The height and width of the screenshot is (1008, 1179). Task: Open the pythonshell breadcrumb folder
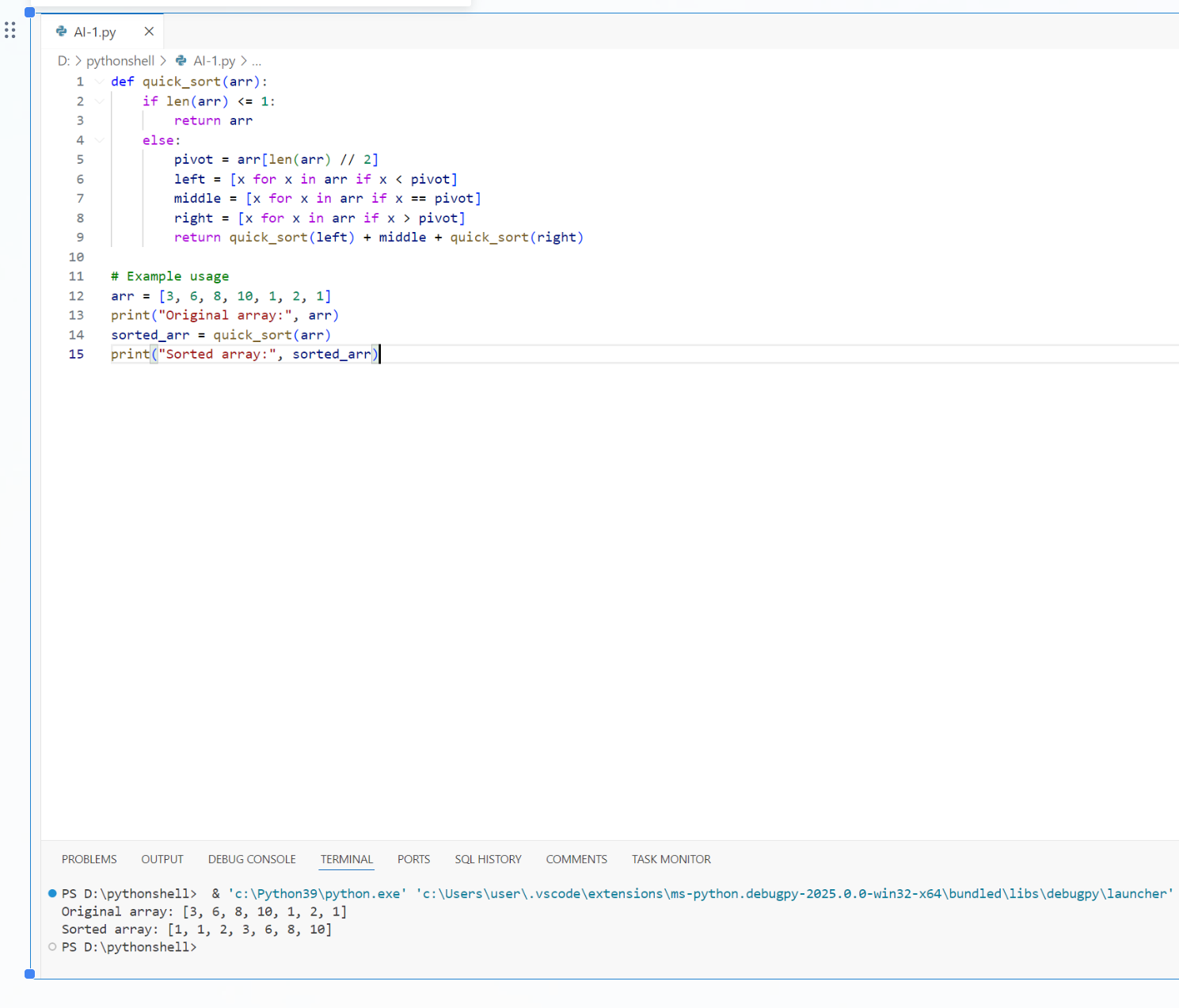tap(120, 61)
